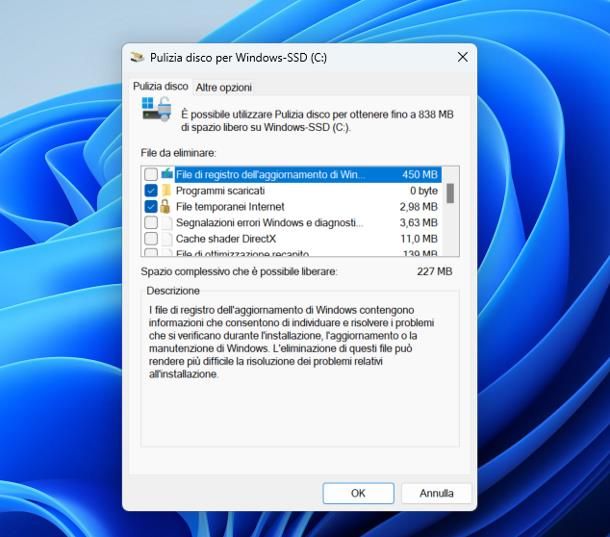Check Cache shader DirectX checkbox

pyautogui.click(x=151, y=239)
